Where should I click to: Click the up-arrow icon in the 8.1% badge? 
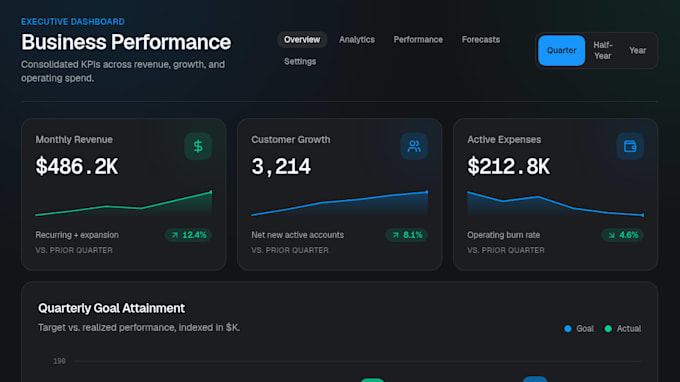pos(396,235)
